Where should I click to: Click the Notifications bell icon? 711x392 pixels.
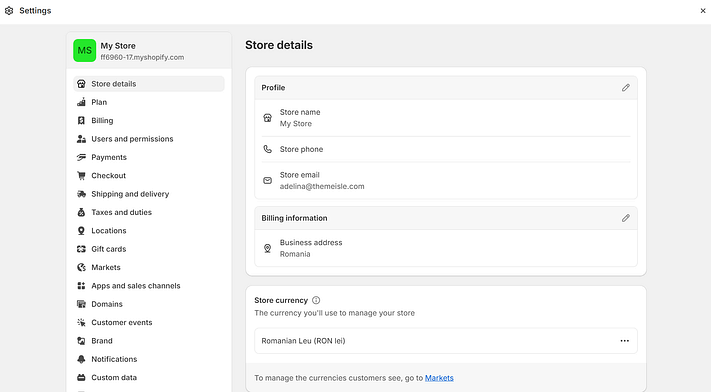point(81,359)
